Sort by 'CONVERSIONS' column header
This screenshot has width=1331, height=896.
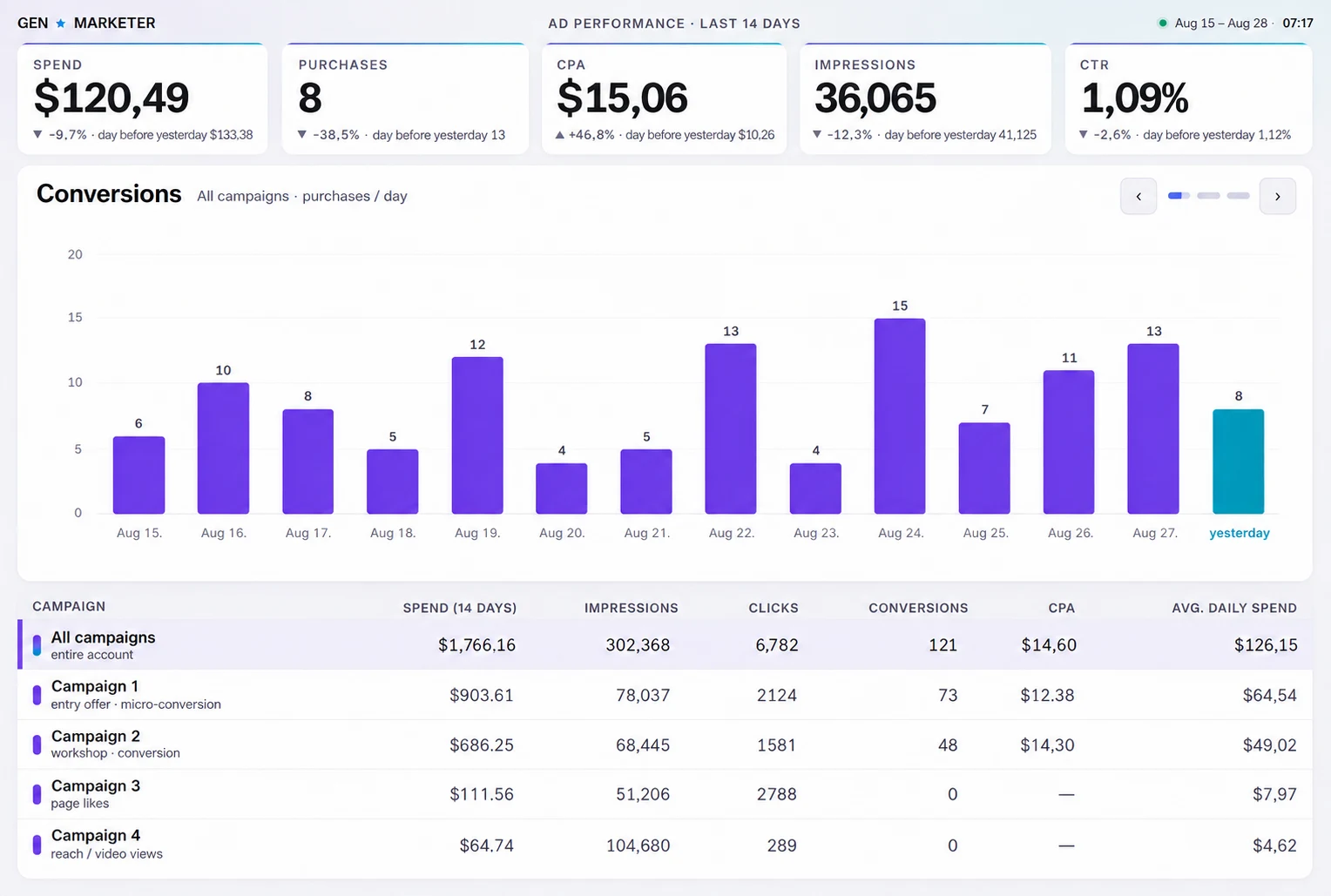click(x=918, y=608)
